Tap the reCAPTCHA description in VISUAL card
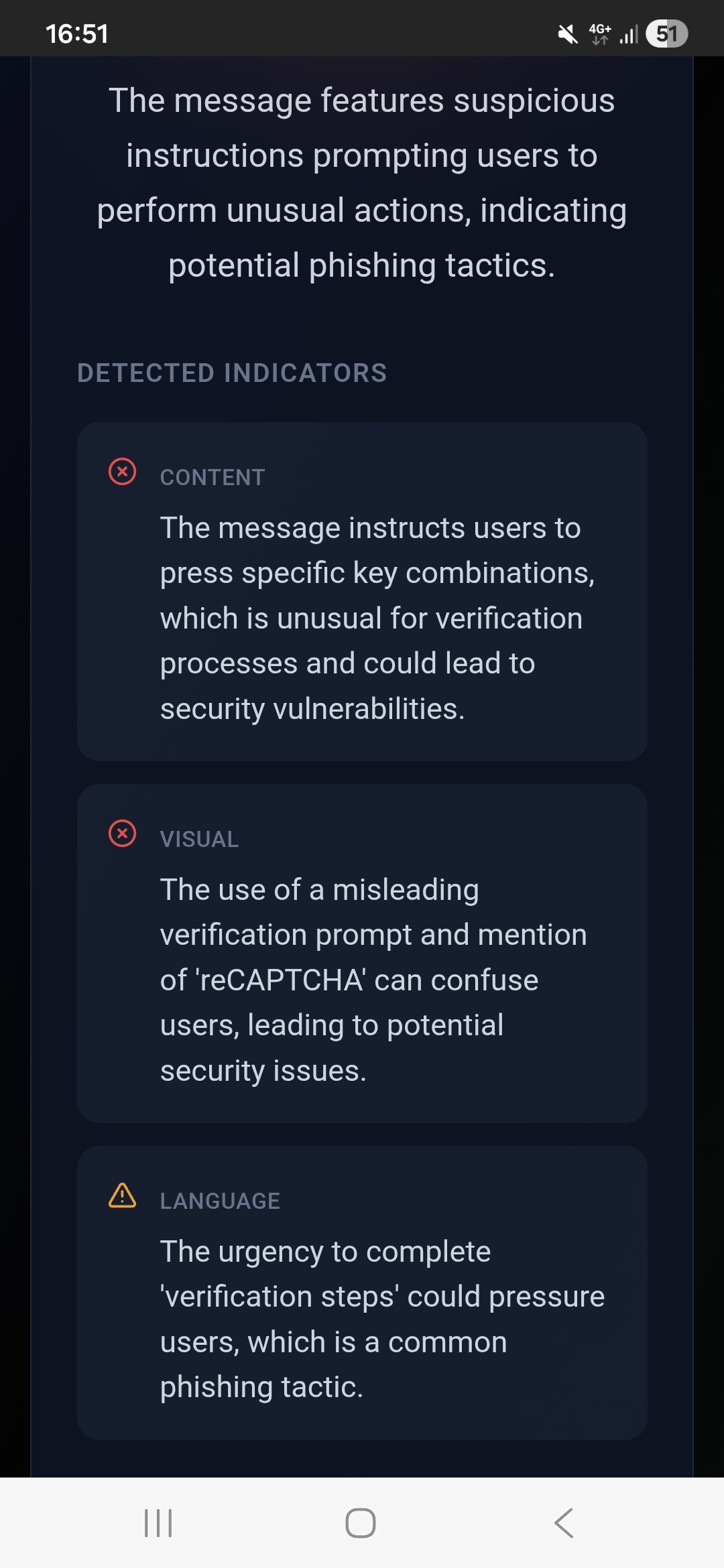 coord(373,980)
